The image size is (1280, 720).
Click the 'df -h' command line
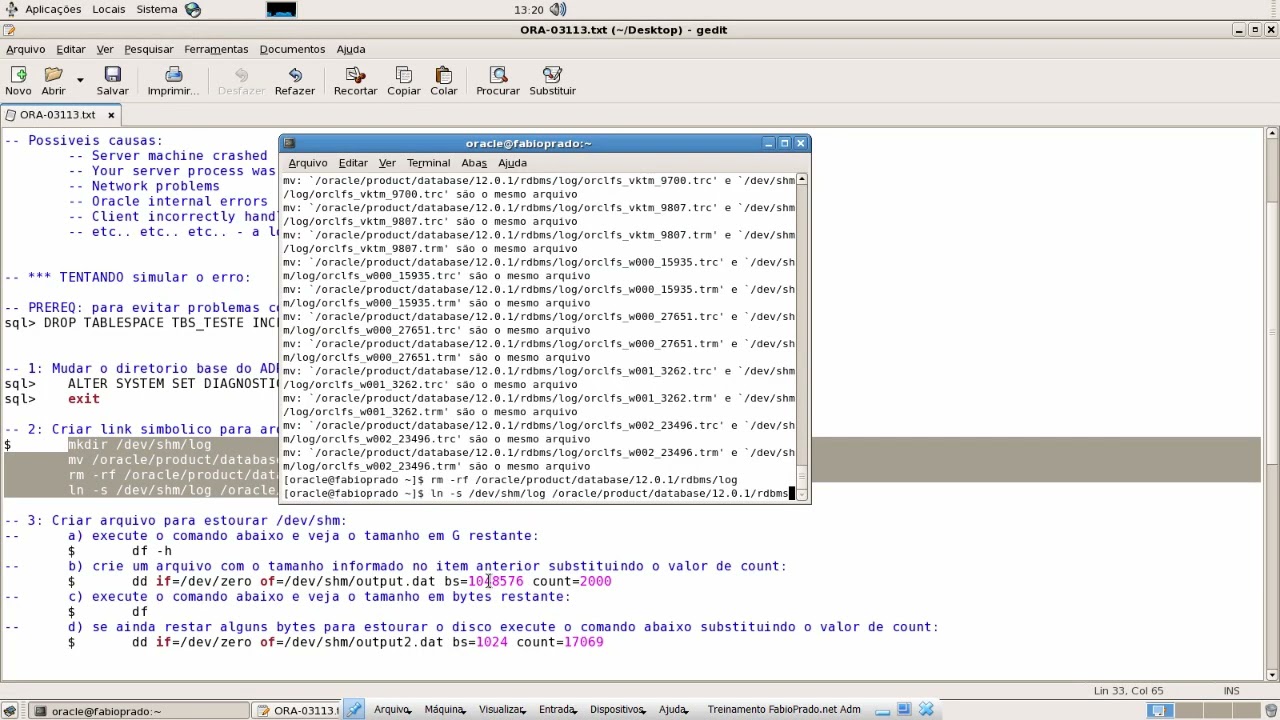[x=151, y=551]
